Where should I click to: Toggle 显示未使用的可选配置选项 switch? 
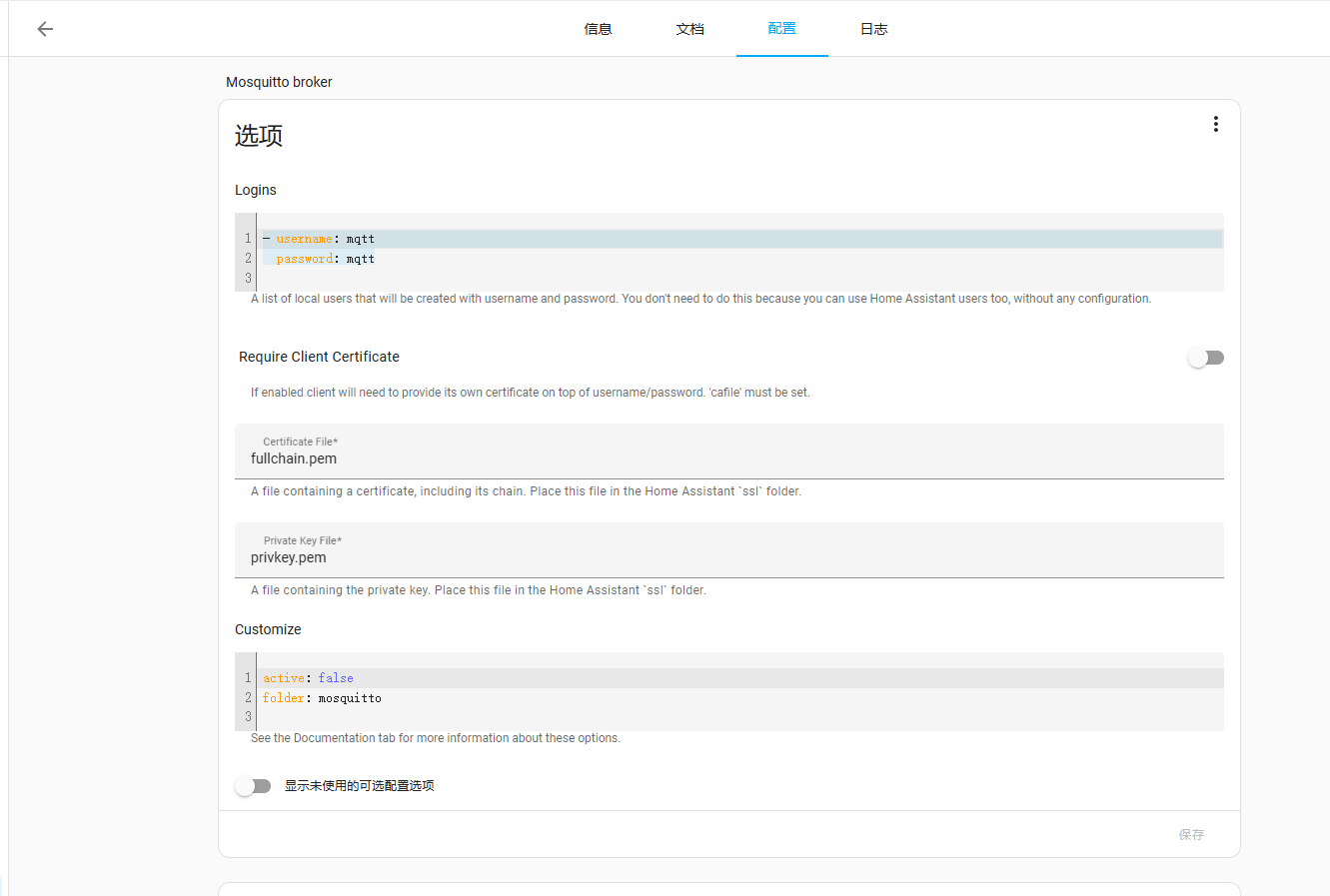pyautogui.click(x=253, y=786)
